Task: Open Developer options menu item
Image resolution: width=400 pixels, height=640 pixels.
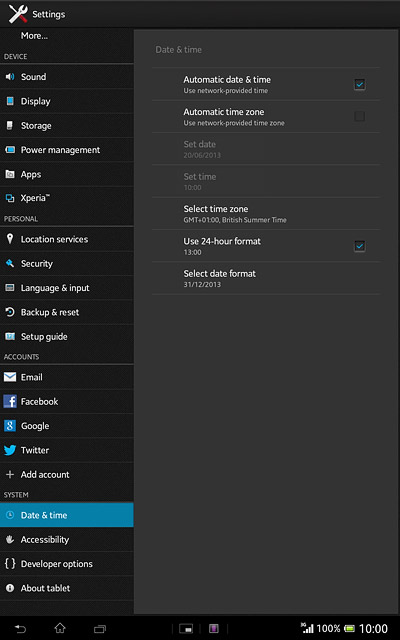Action: pyautogui.click(x=67, y=564)
